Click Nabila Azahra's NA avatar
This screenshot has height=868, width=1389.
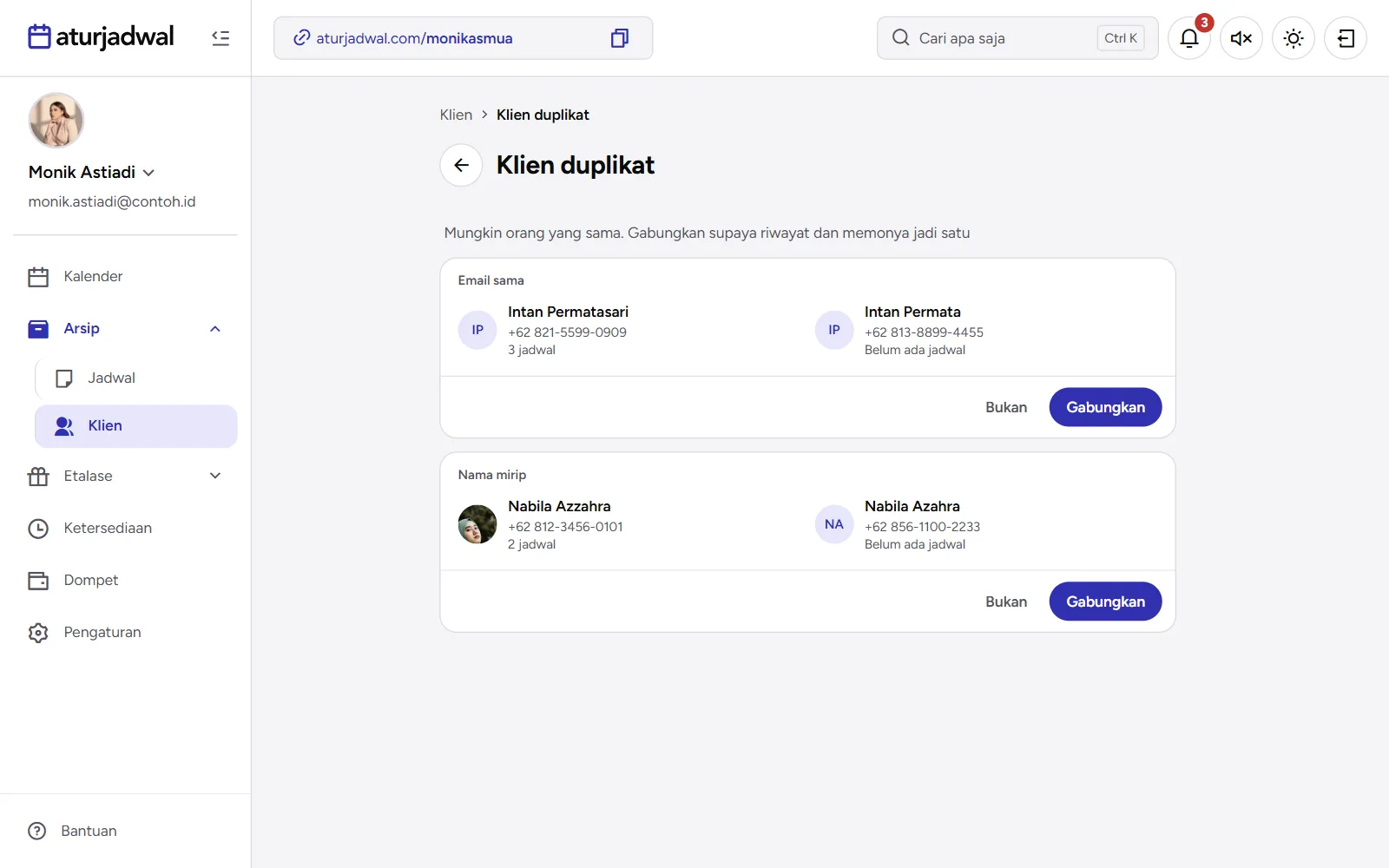click(x=834, y=524)
